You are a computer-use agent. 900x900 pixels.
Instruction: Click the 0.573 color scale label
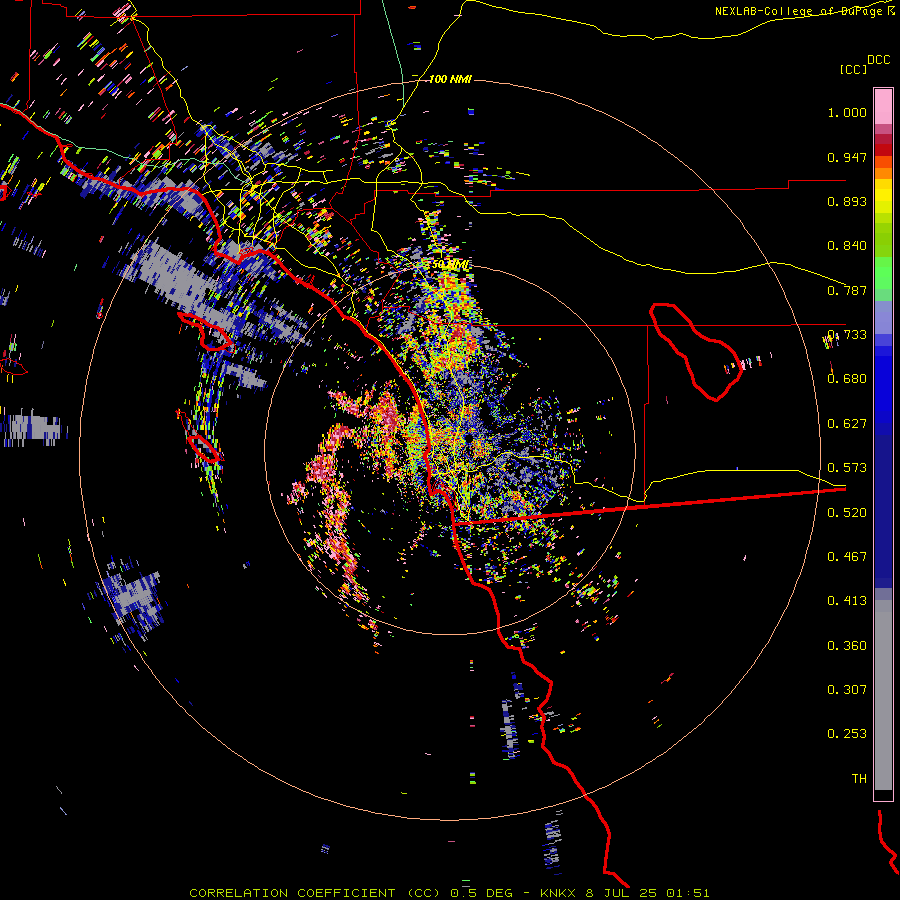847,468
